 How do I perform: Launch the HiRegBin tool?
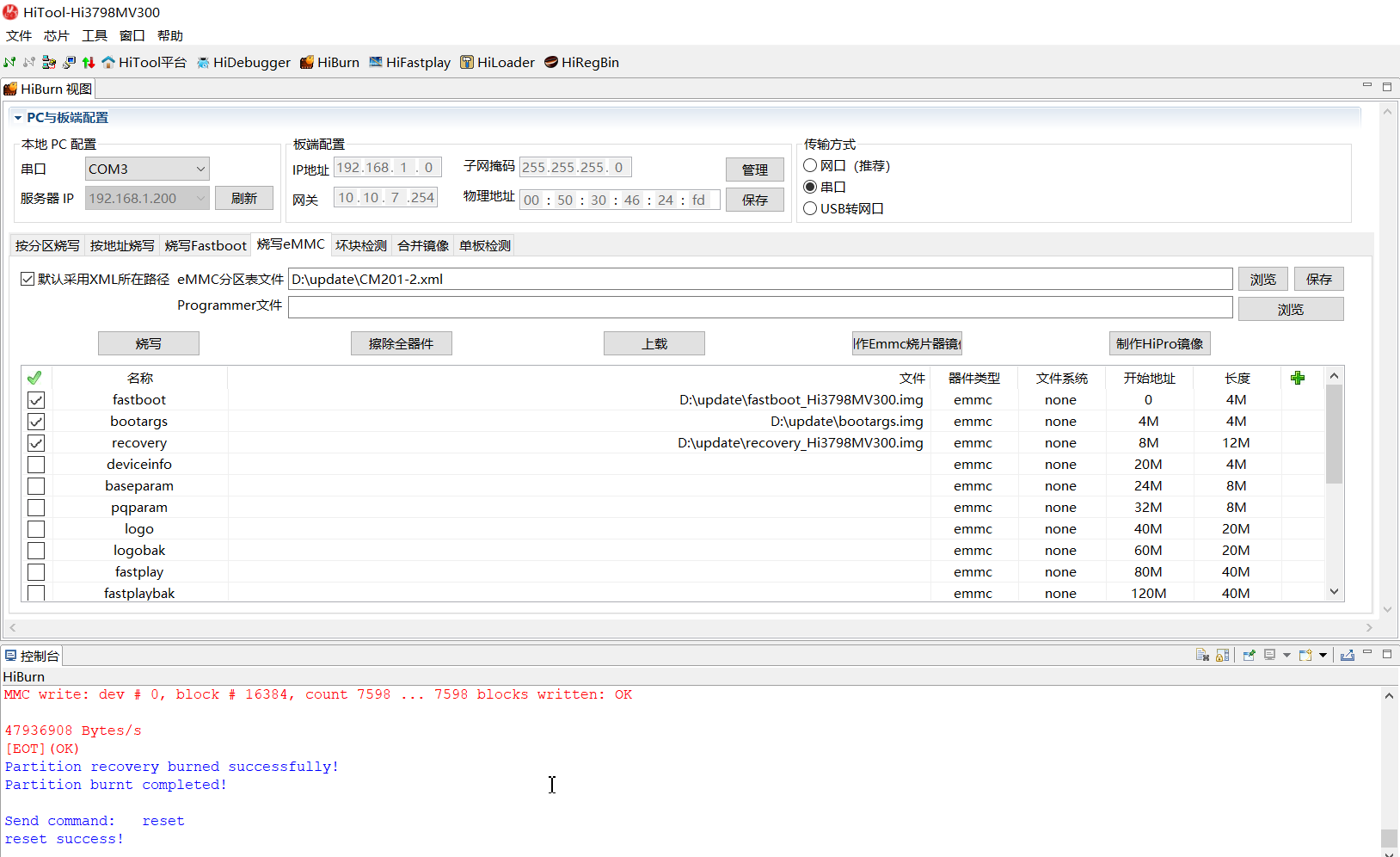click(581, 62)
